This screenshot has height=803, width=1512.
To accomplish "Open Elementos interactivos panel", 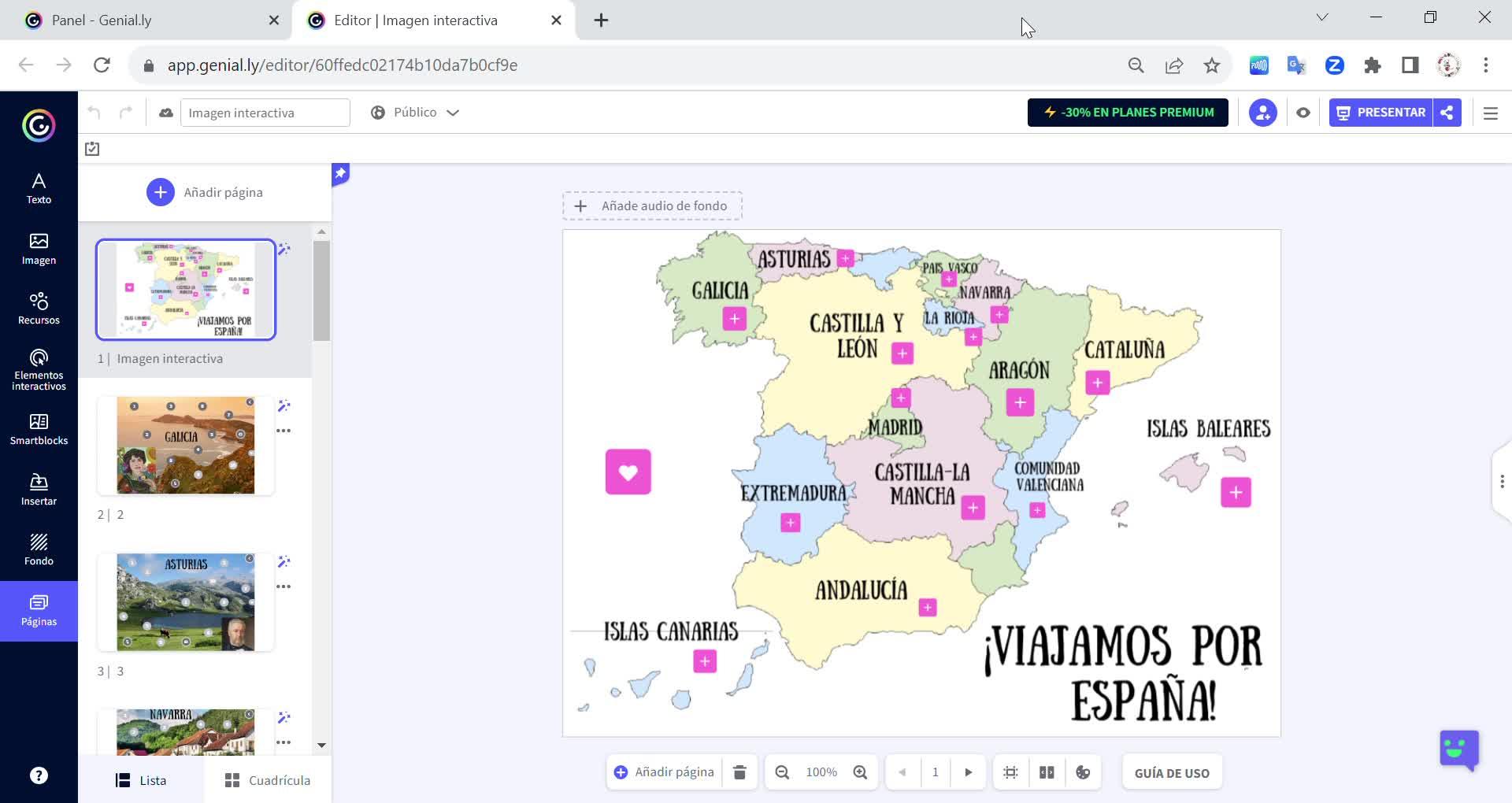I will click(x=39, y=370).
